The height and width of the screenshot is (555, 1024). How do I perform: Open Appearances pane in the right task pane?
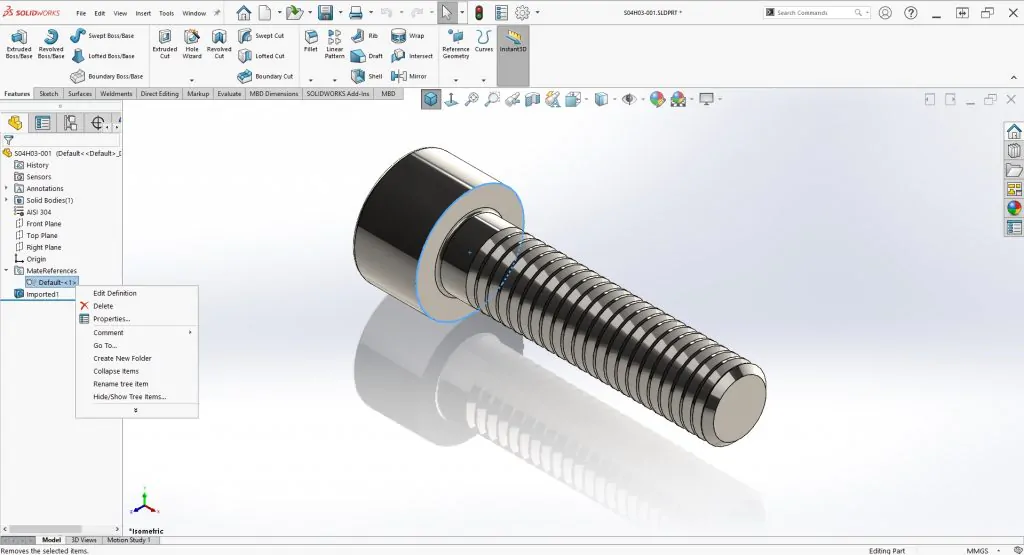pos(1014,208)
